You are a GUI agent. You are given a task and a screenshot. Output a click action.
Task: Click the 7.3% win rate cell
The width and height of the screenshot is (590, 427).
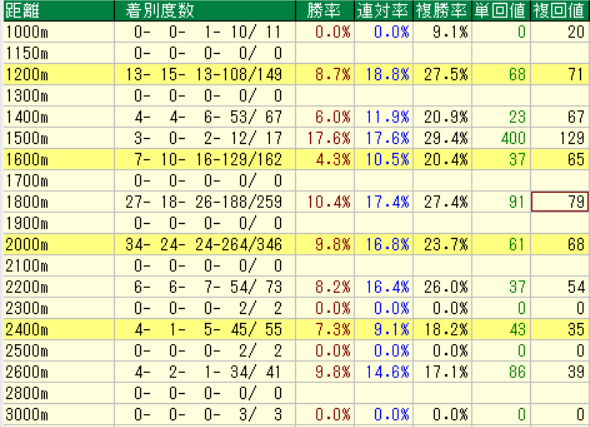coord(325,330)
